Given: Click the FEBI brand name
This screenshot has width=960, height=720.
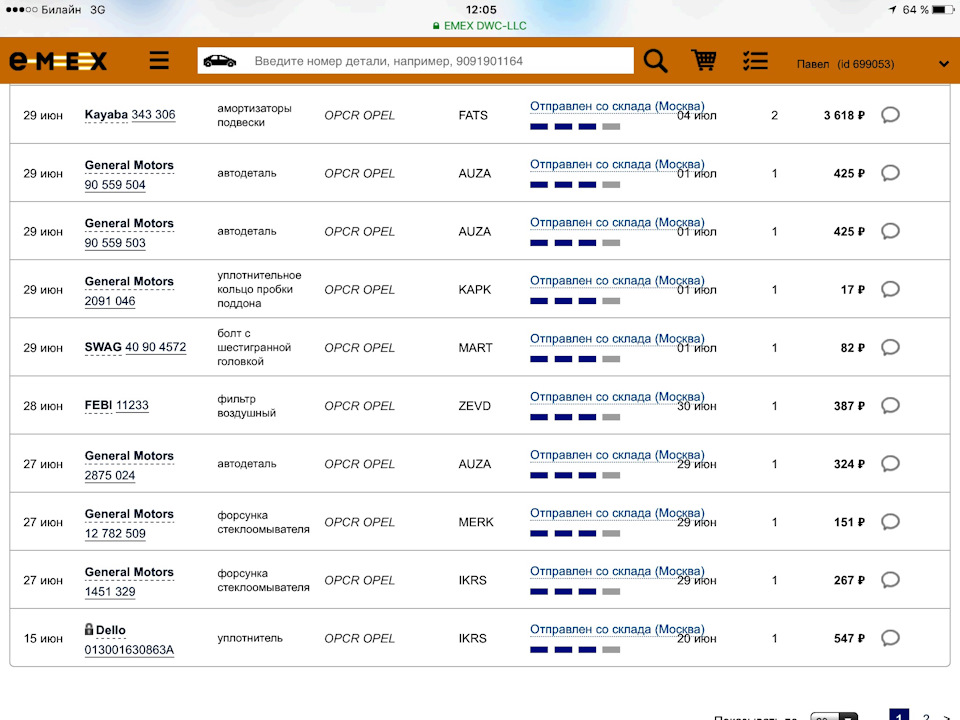Looking at the screenshot, I should point(98,405).
